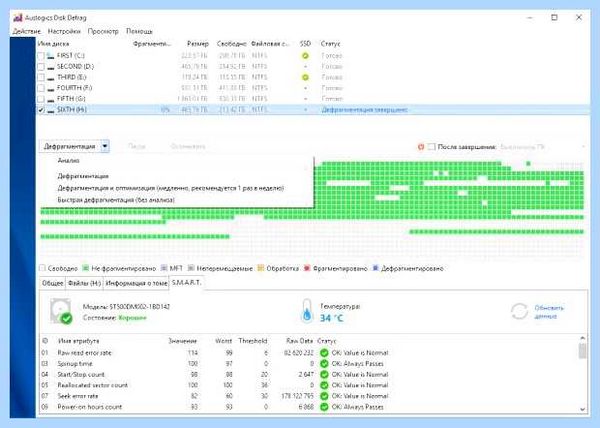
Task: Click the SECOND (D:) drive icon
Action: [51, 67]
